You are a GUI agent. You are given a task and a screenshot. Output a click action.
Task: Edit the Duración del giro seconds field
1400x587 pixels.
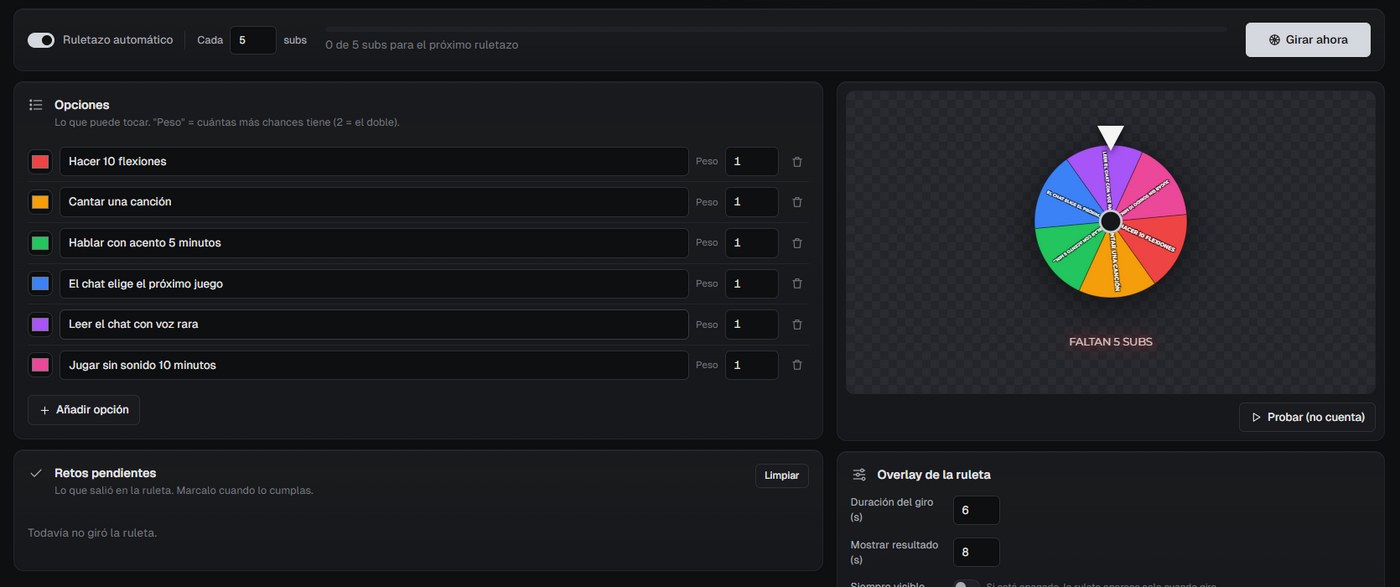pos(976,510)
